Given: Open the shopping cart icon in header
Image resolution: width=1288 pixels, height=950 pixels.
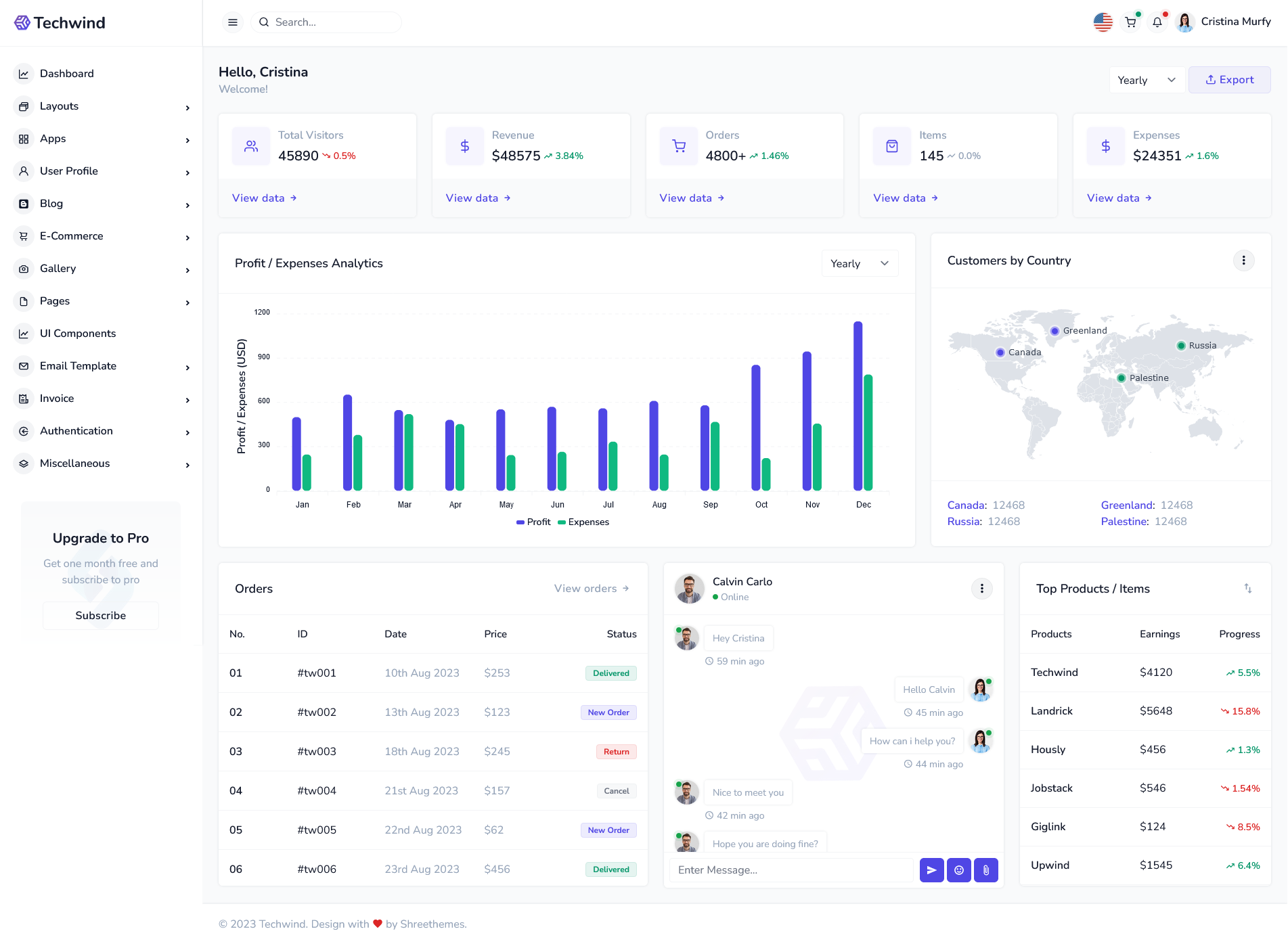Looking at the screenshot, I should pyautogui.click(x=1130, y=22).
